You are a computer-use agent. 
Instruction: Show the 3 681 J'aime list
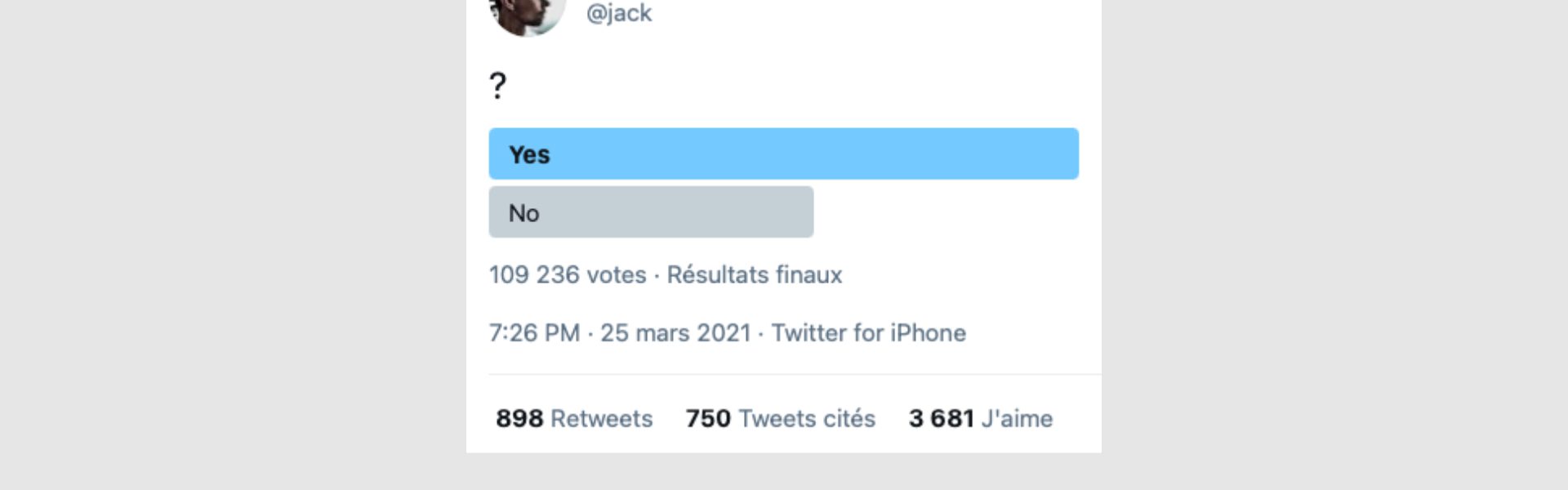pyautogui.click(x=980, y=418)
